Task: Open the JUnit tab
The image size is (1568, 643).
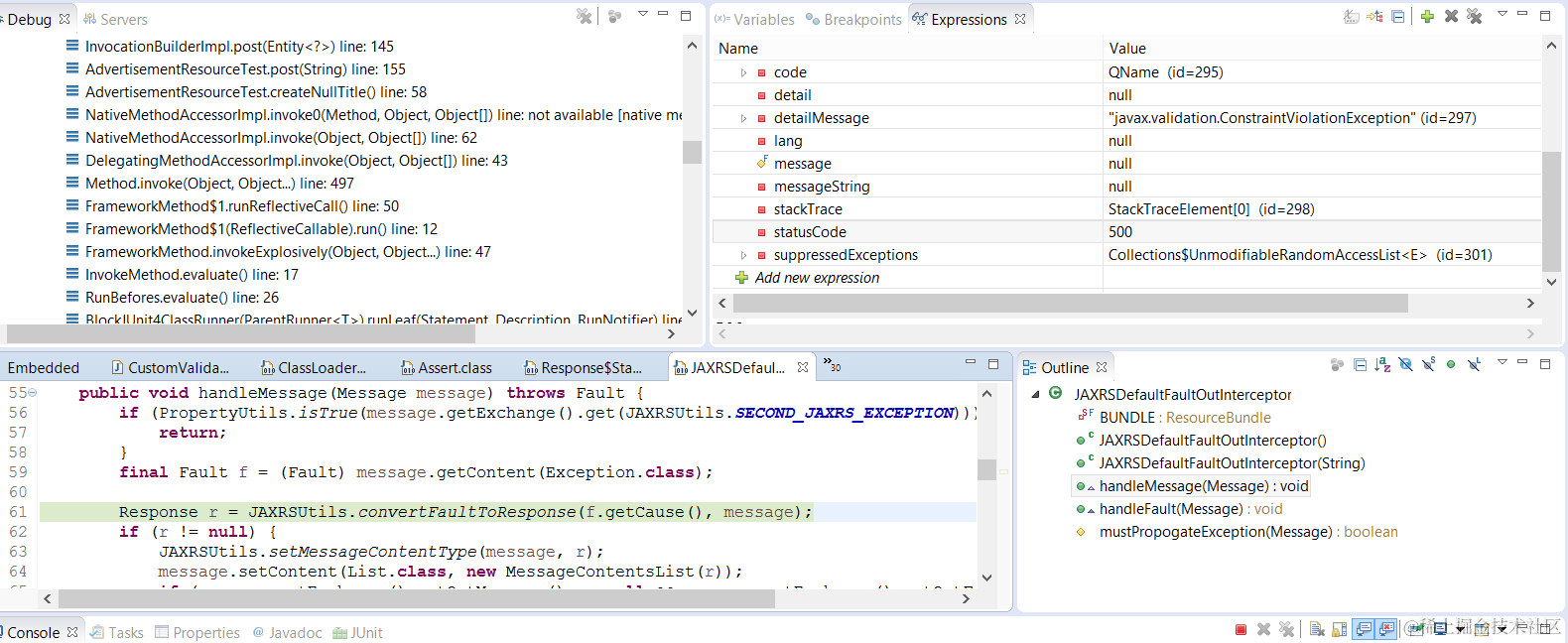Action: tap(357, 632)
